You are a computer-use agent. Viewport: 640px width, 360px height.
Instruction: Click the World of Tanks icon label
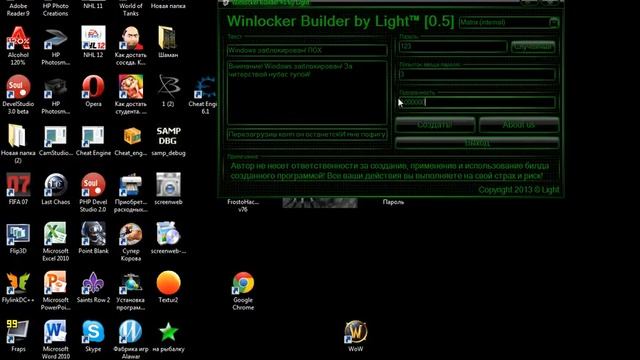[x=131, y=10]
